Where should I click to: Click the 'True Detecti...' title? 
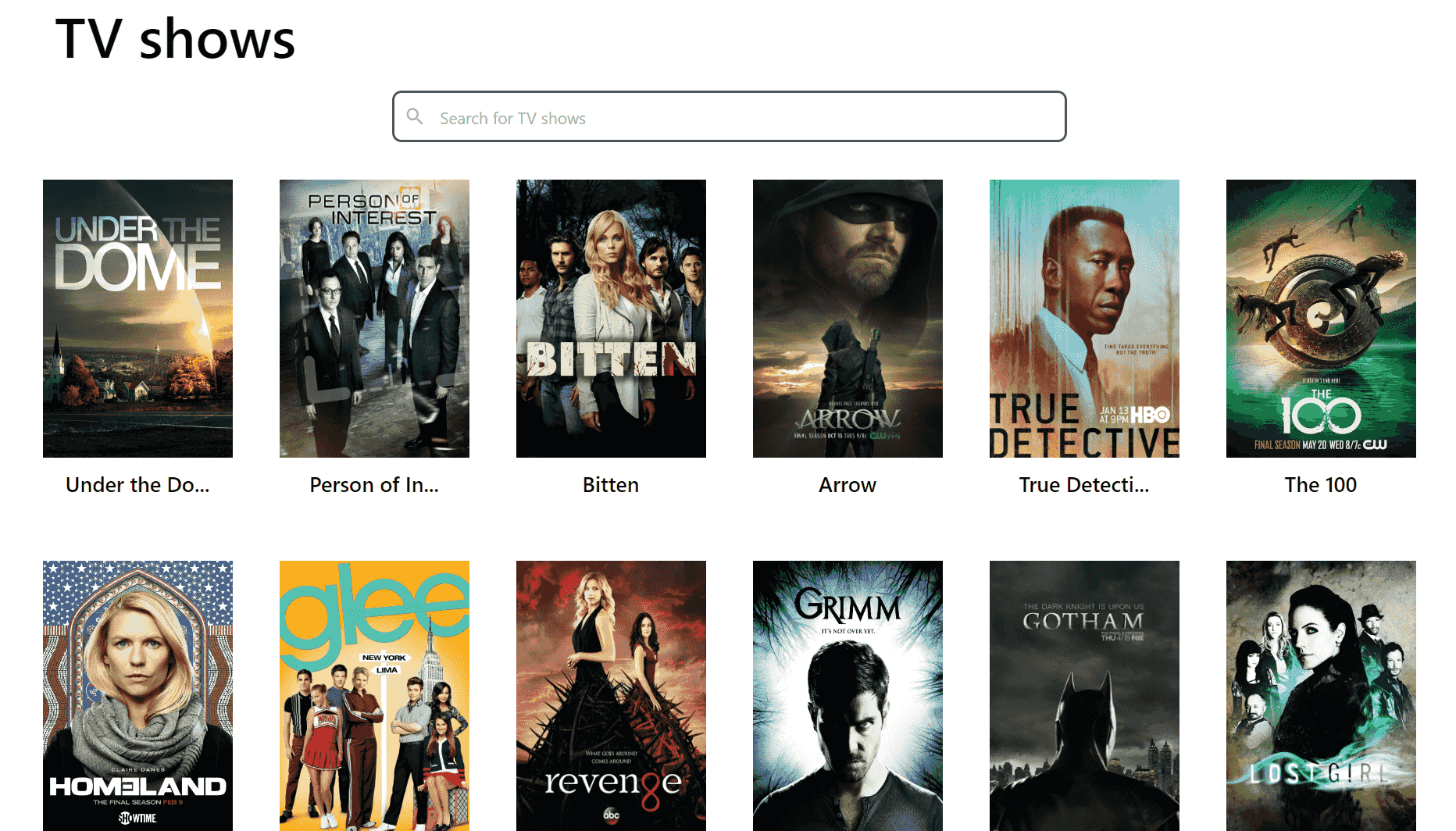tap(1084, 485)
